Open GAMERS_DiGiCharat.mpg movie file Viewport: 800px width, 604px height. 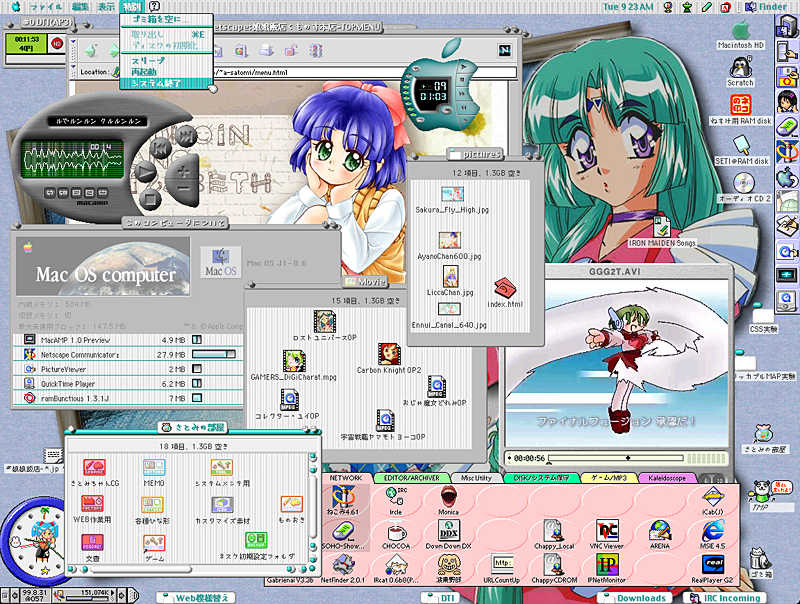point(293,361)
